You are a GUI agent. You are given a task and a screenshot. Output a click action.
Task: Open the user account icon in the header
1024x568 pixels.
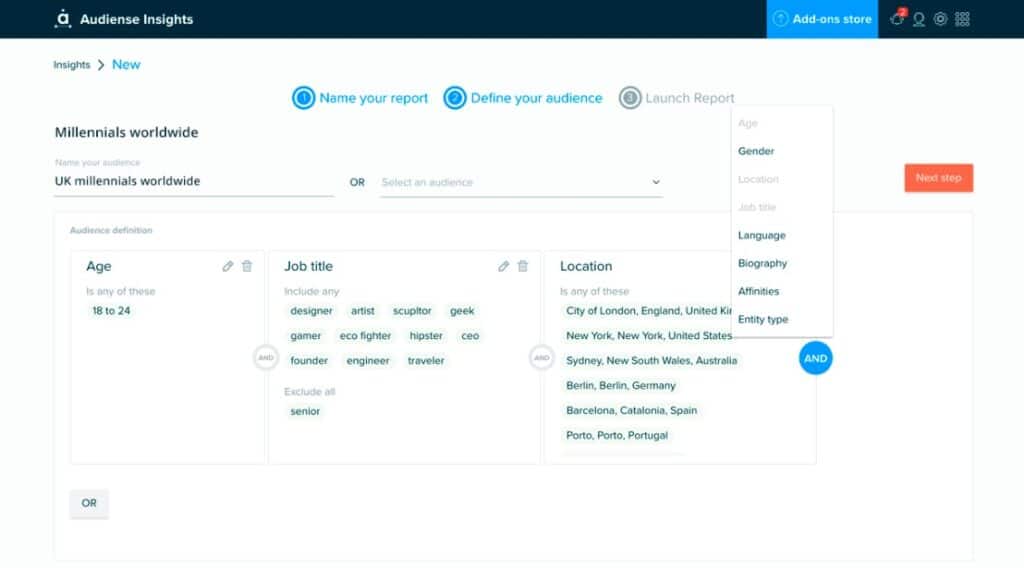tap(919, 19)
